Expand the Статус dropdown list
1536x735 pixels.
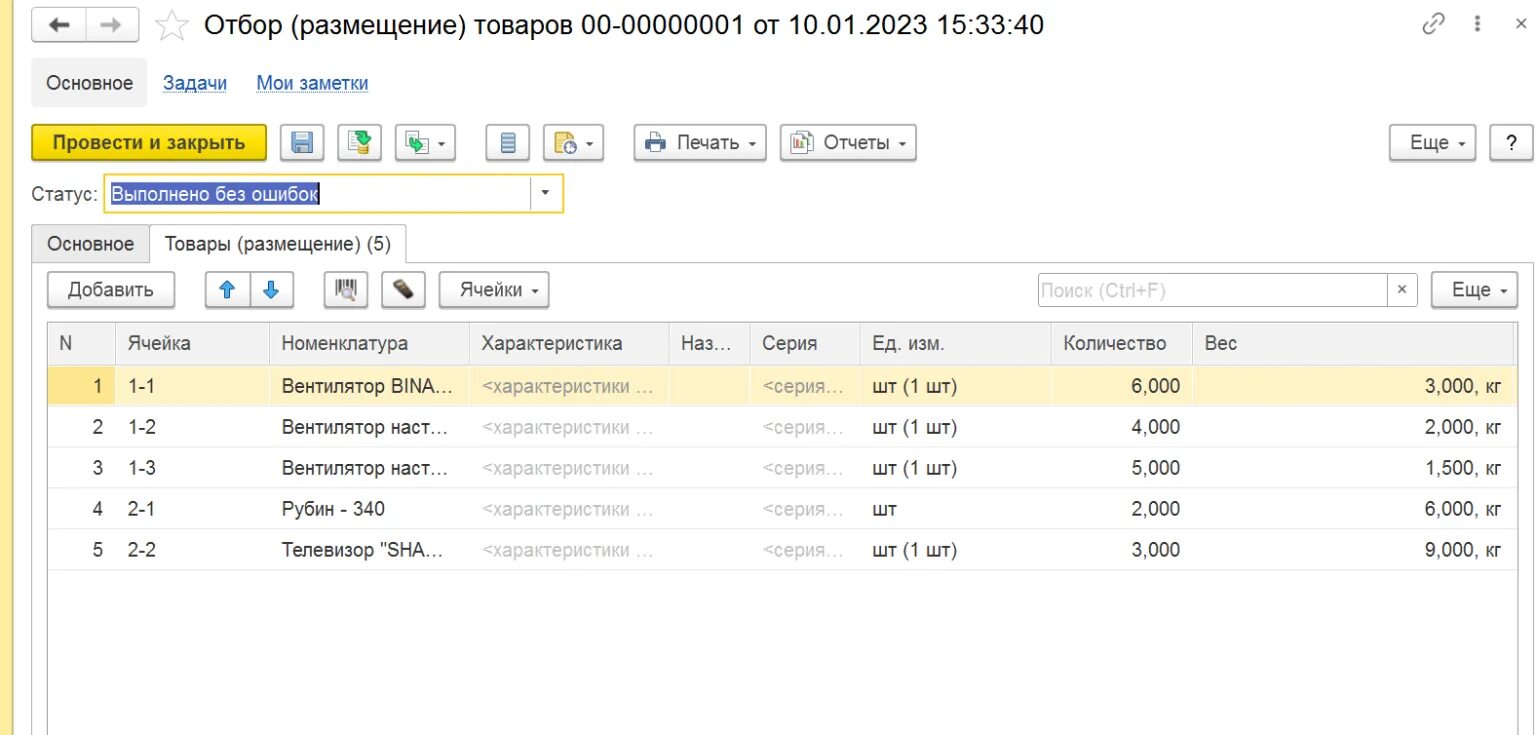(x=545, y=193)
